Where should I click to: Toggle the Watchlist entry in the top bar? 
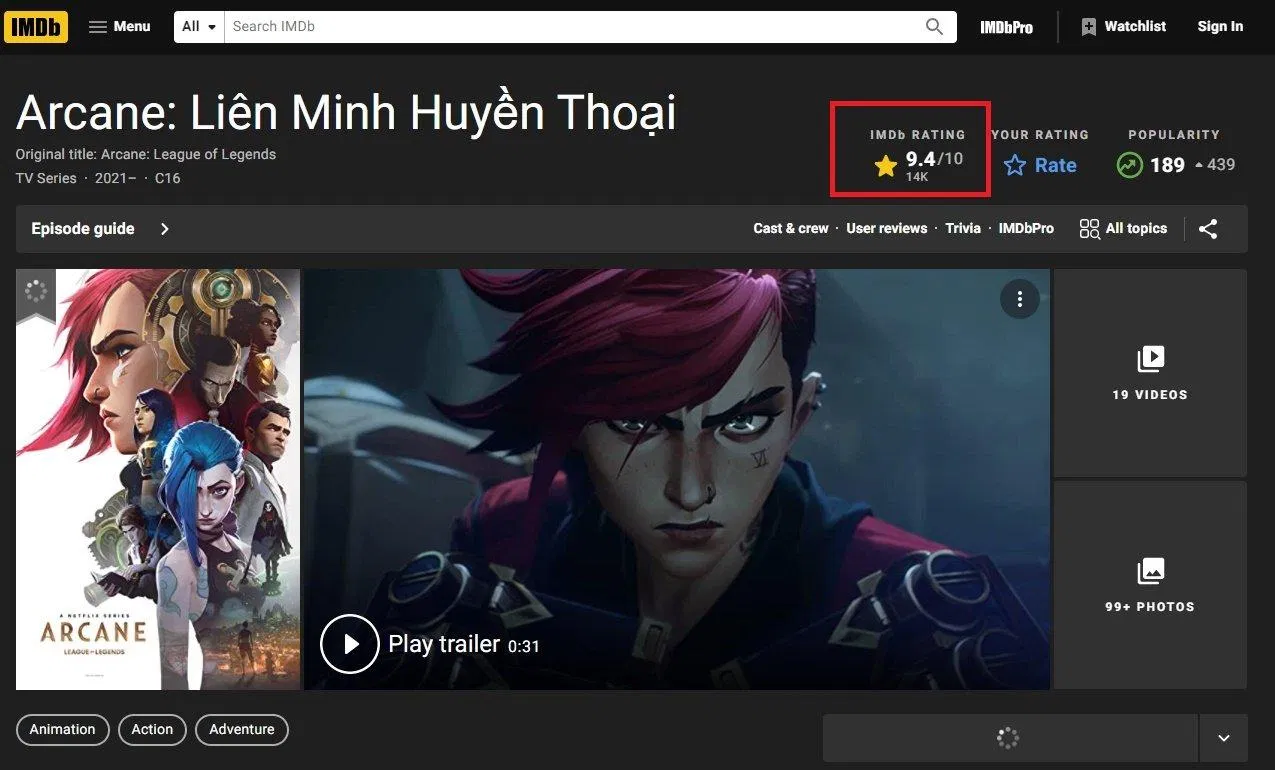(x=1122, y=26)
